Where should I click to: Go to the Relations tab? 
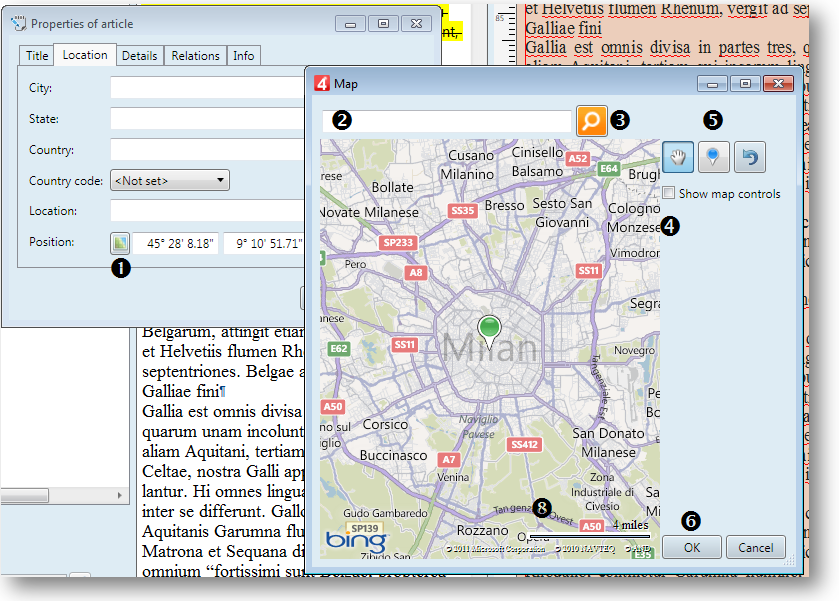(195, 56)
